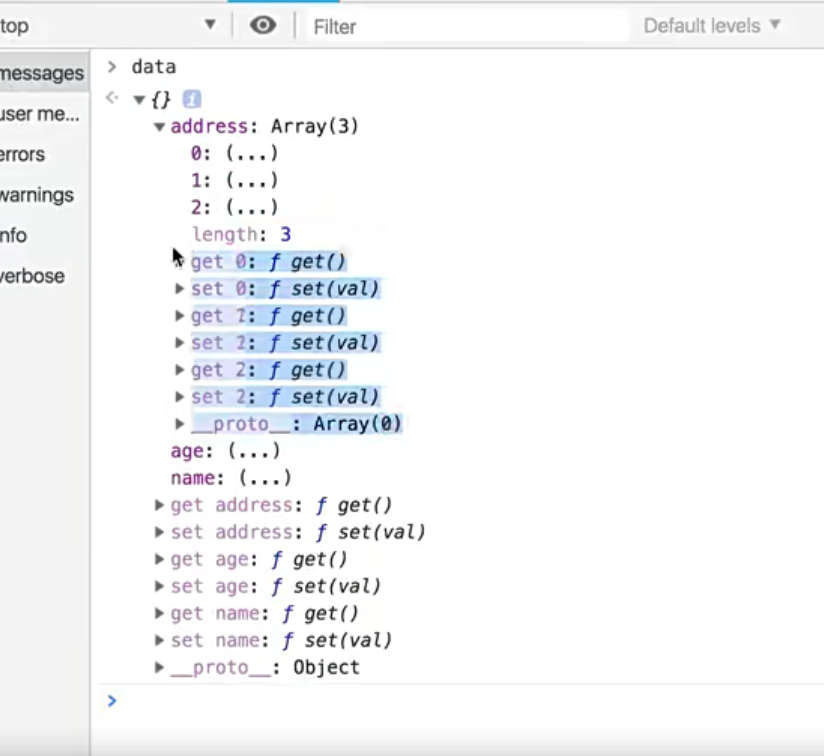
Task: Collapse the address Array(3) node
Action: (160, 127)
